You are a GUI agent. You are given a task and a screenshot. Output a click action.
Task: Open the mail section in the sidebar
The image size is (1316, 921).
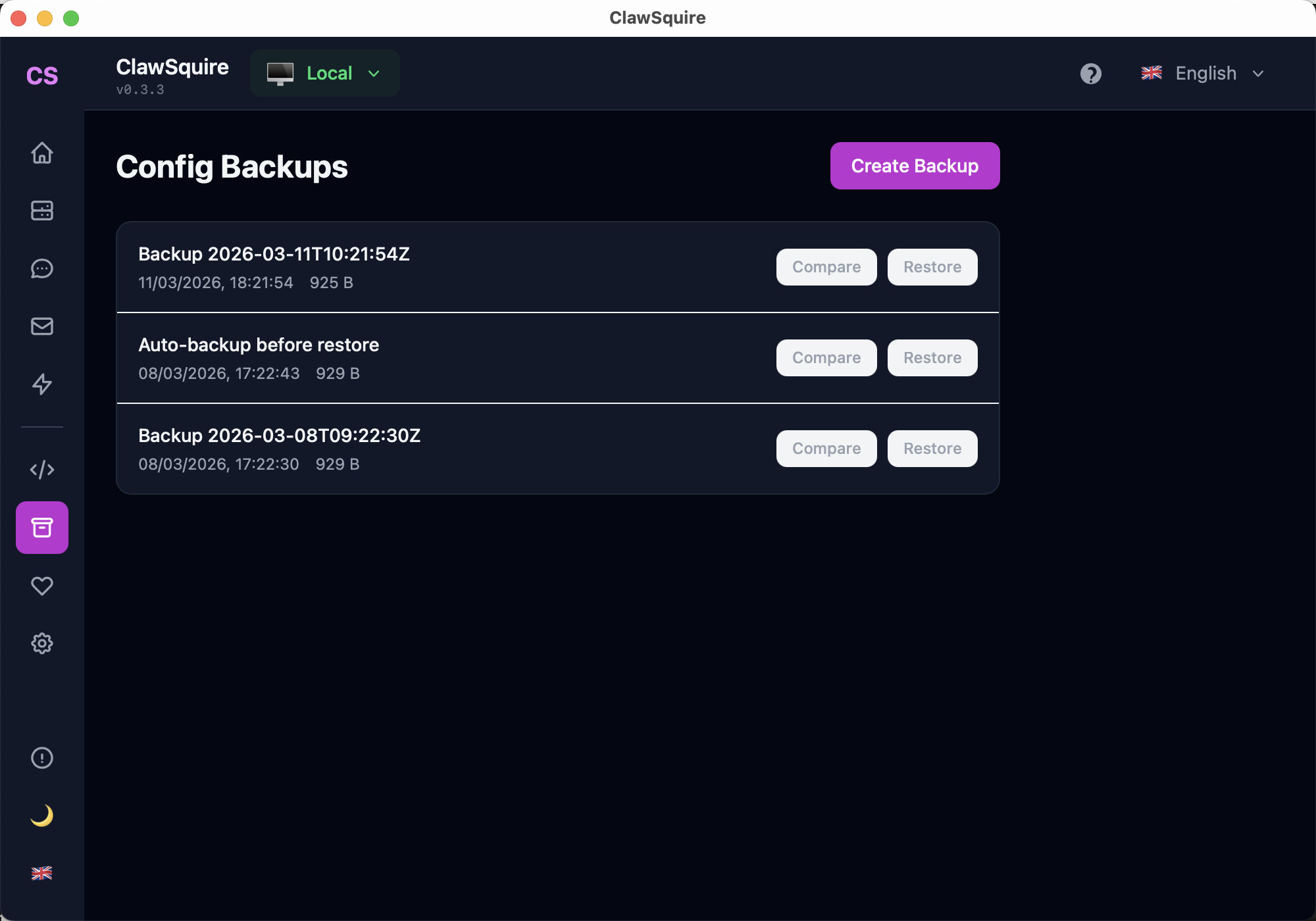(x=42, y=326)
